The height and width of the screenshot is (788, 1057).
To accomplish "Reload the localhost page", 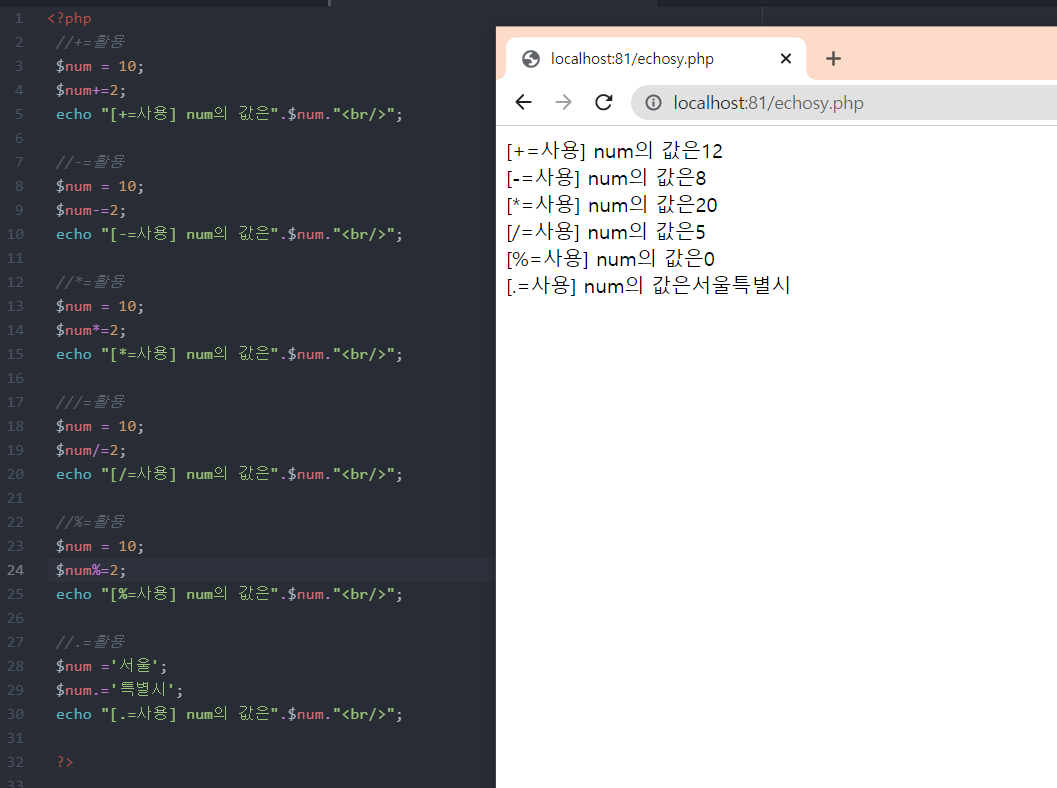I will click(603, 102).
